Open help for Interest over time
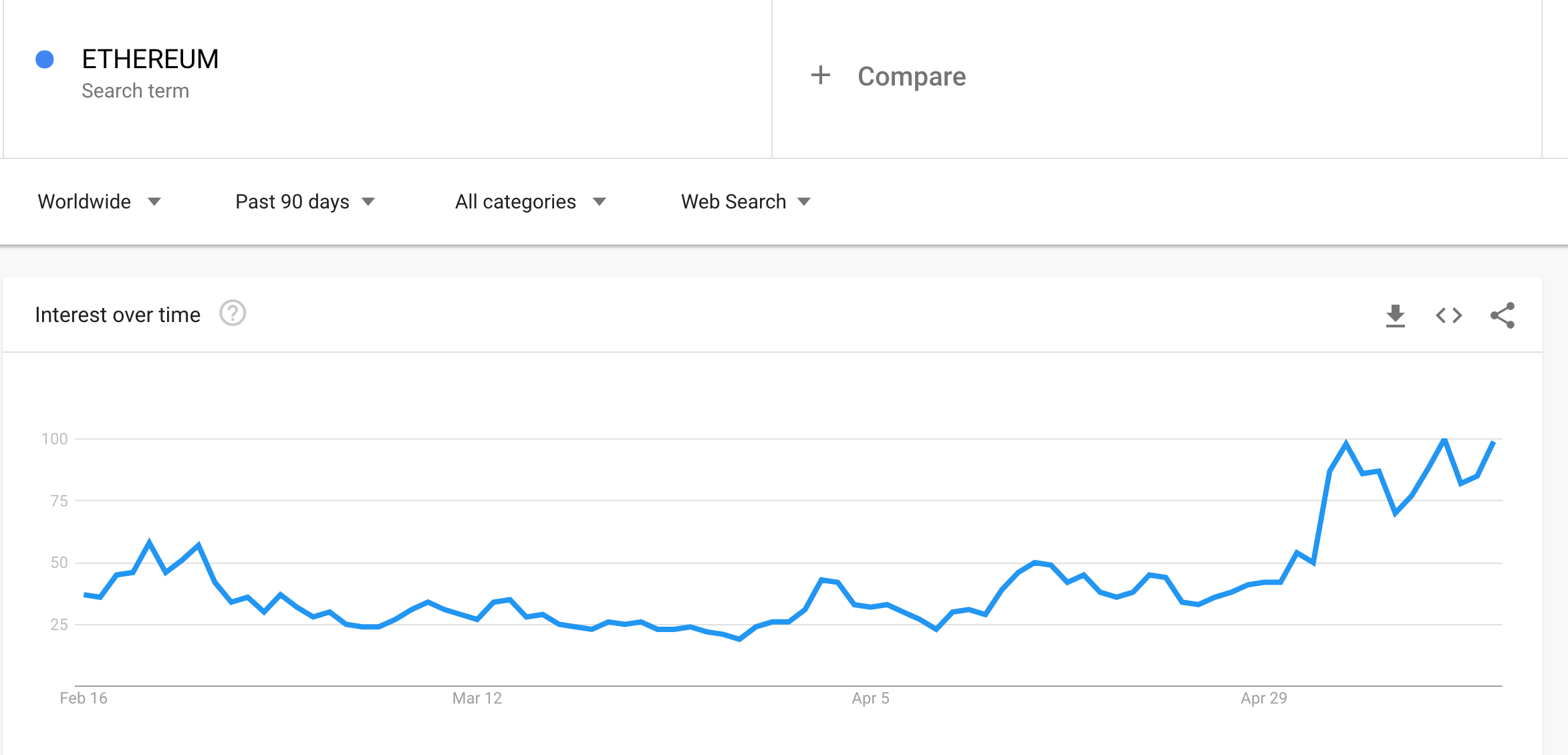1568x755 pixels. (x=233, y=313)
